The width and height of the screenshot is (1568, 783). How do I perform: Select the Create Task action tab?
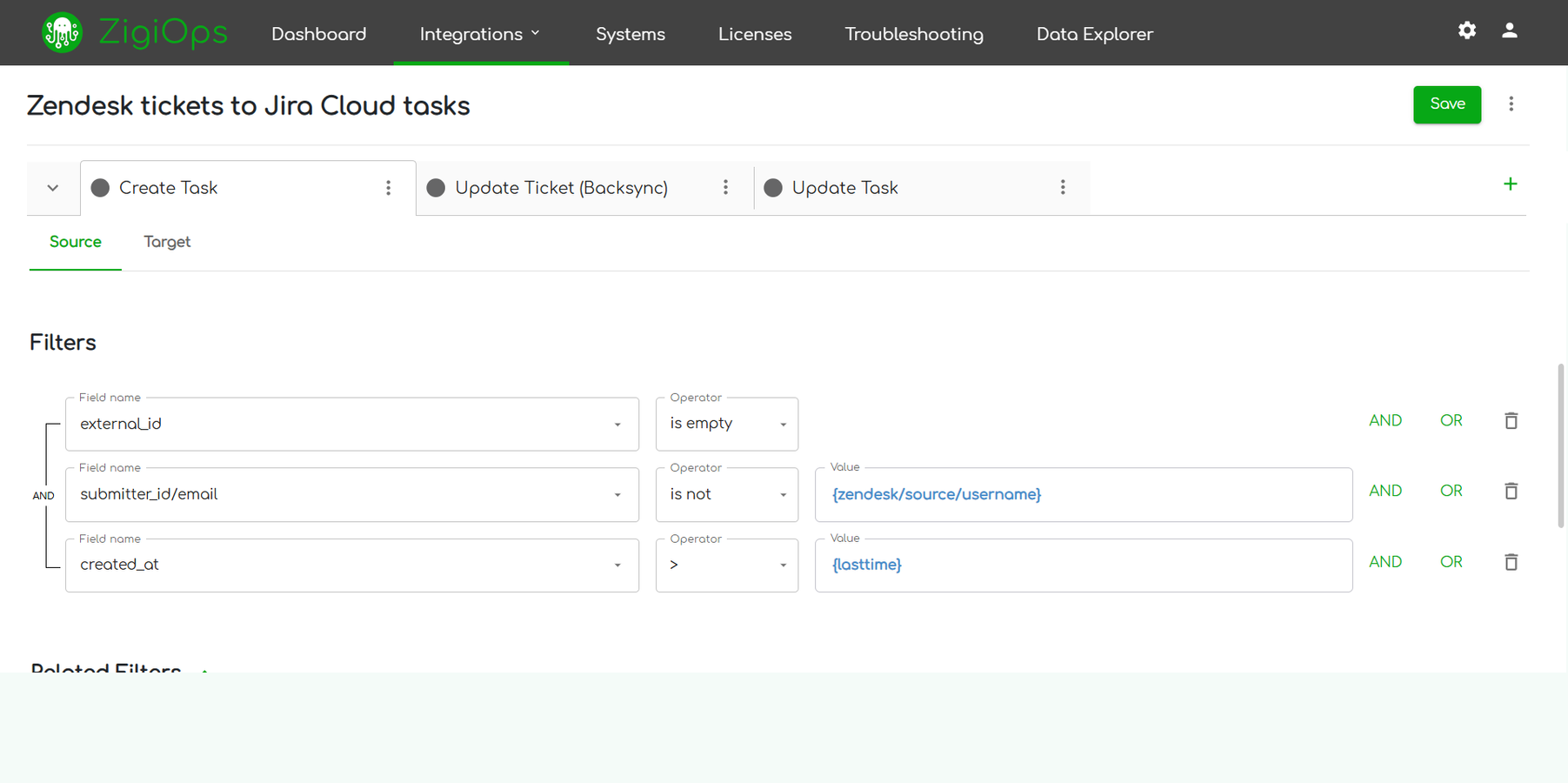tap(248, 188)
